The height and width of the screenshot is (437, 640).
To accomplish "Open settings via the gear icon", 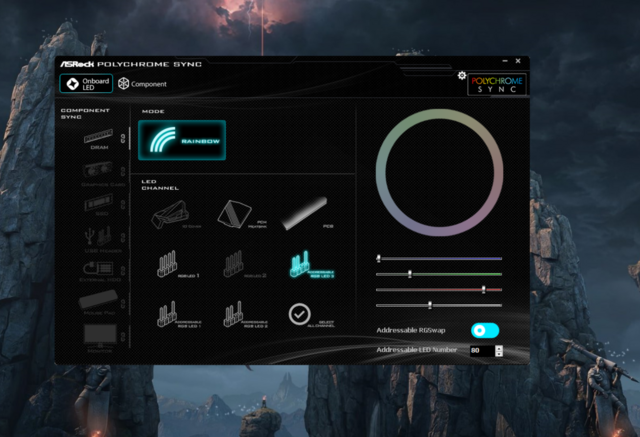I will [461, 76].
